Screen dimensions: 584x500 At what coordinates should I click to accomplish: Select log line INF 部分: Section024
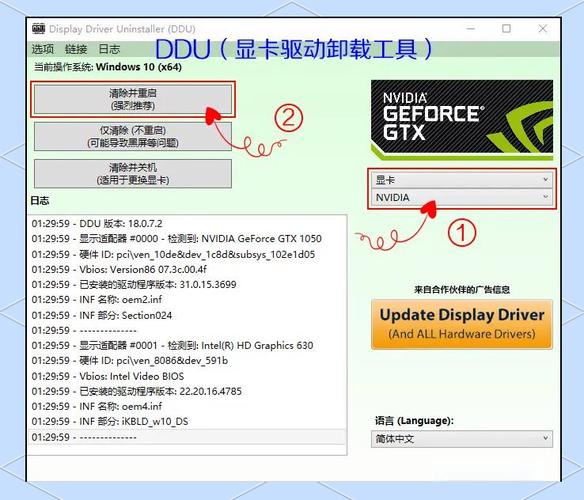(187, 315)
